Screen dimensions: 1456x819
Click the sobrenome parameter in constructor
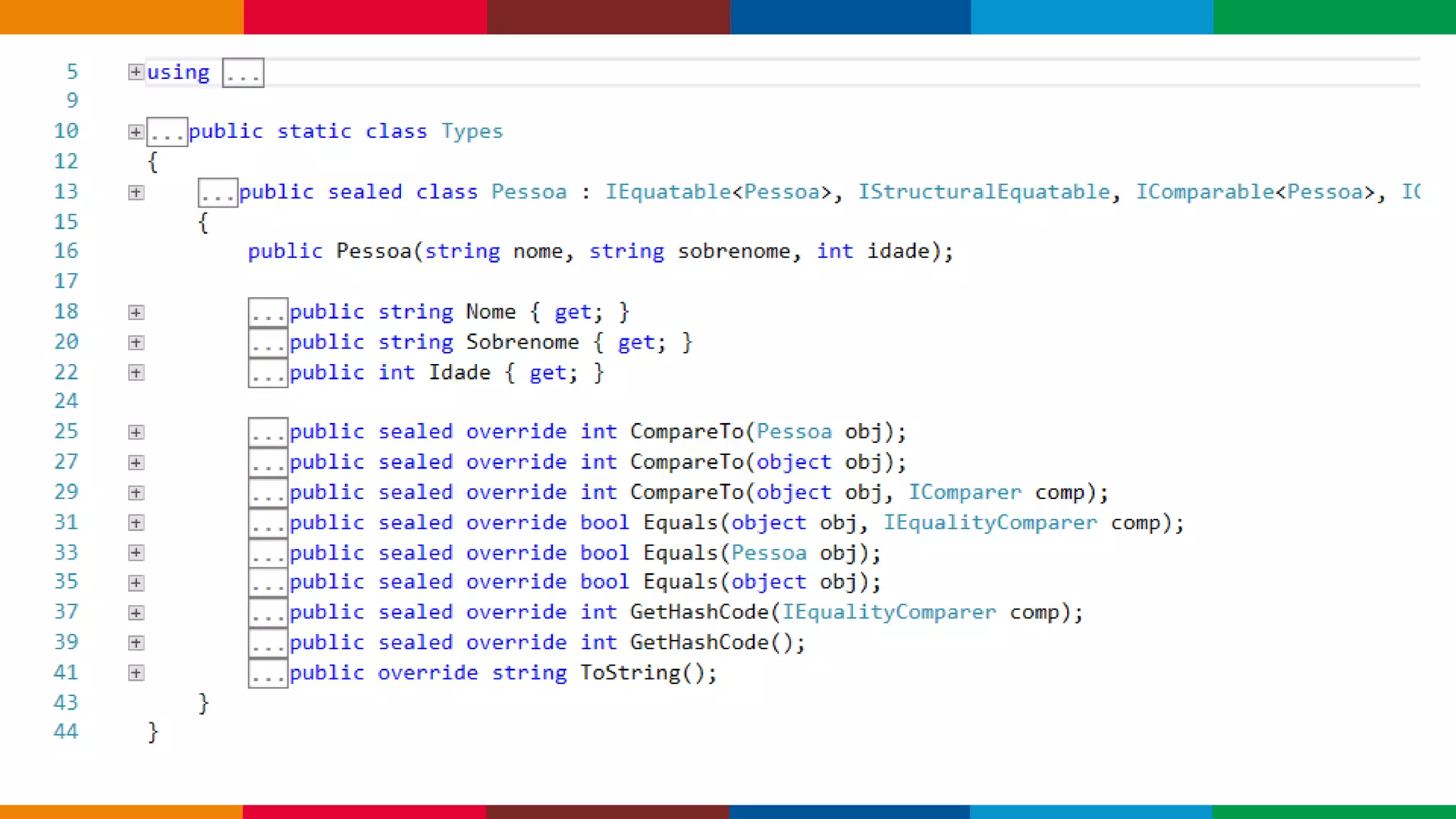coord(734,251)
